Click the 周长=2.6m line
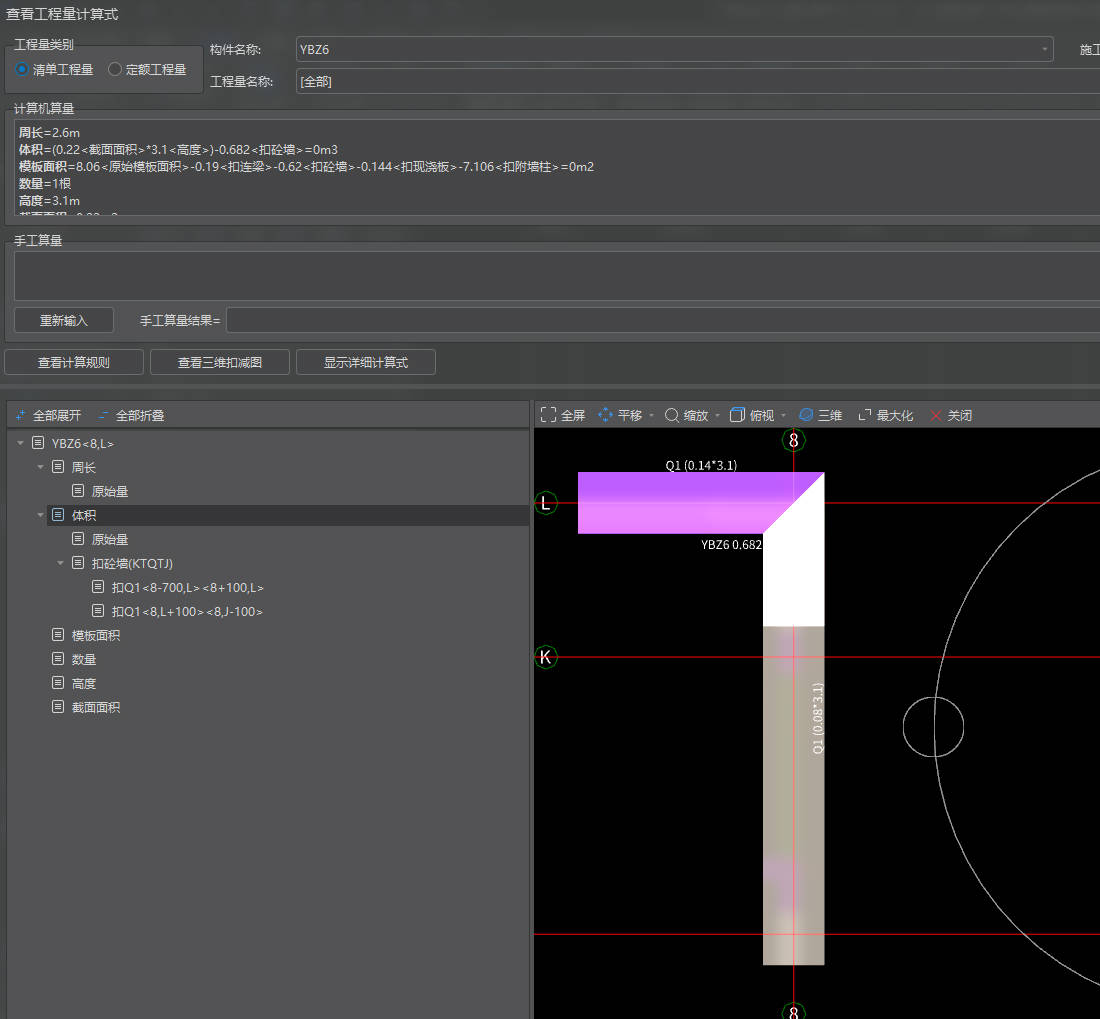Screen dimensions: 1100x1019 click(49, 133)
